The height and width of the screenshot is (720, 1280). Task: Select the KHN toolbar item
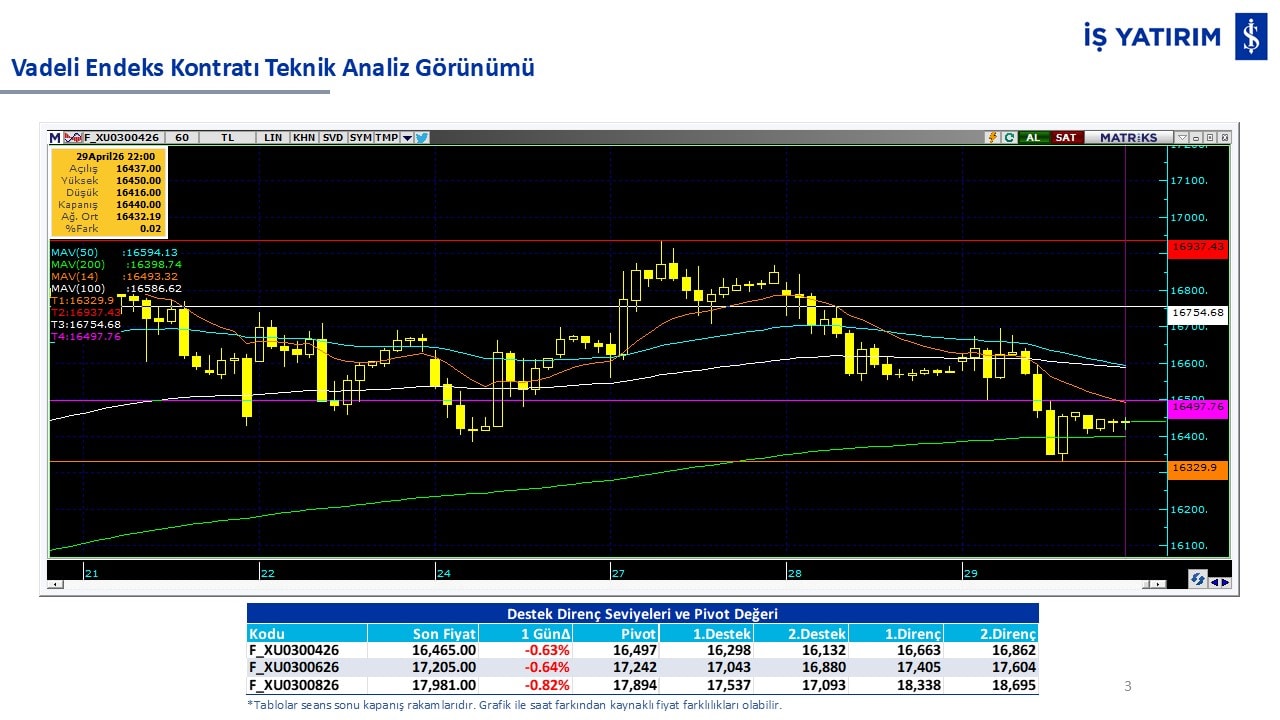pos(304,137)
